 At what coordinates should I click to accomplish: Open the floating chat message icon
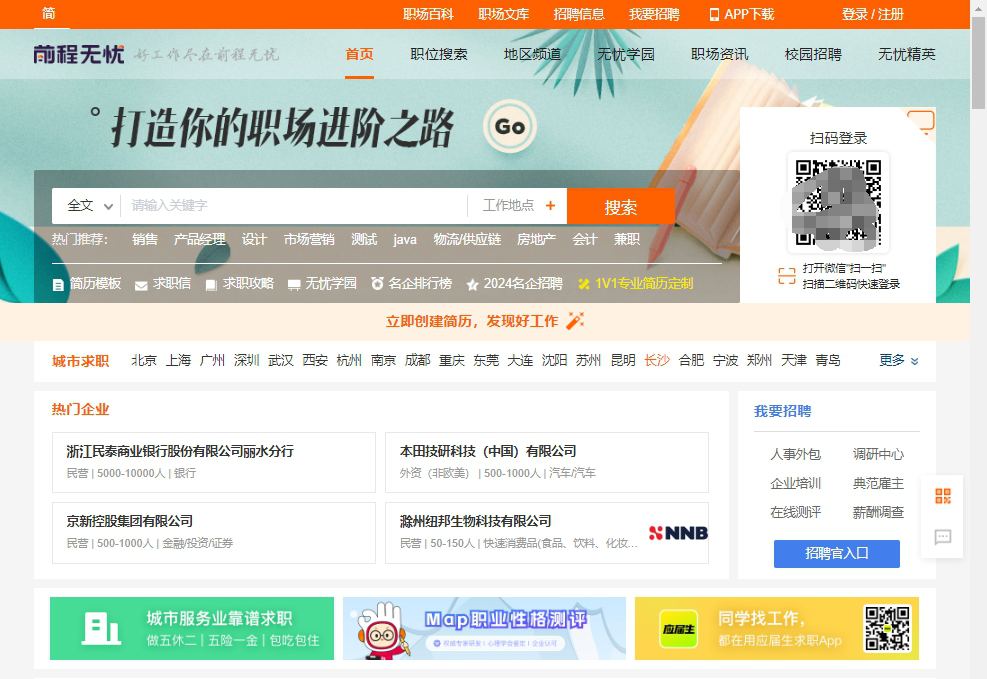click(942, 538)
